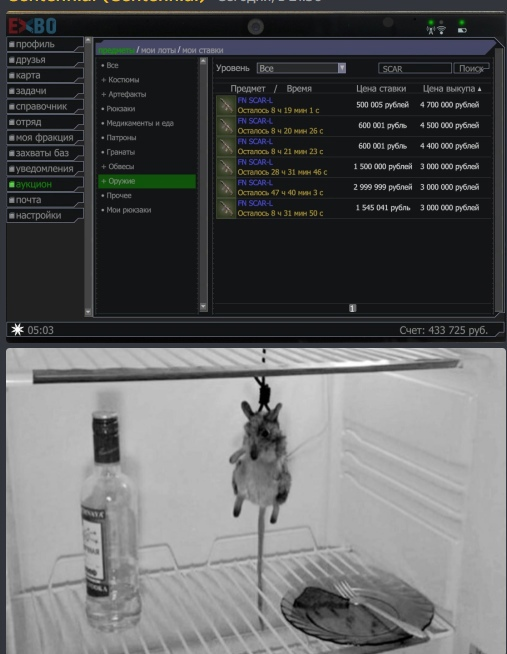Sort by Цена выкупа column
The height and width of the screenshot is (654, 507).
(452, 88)
